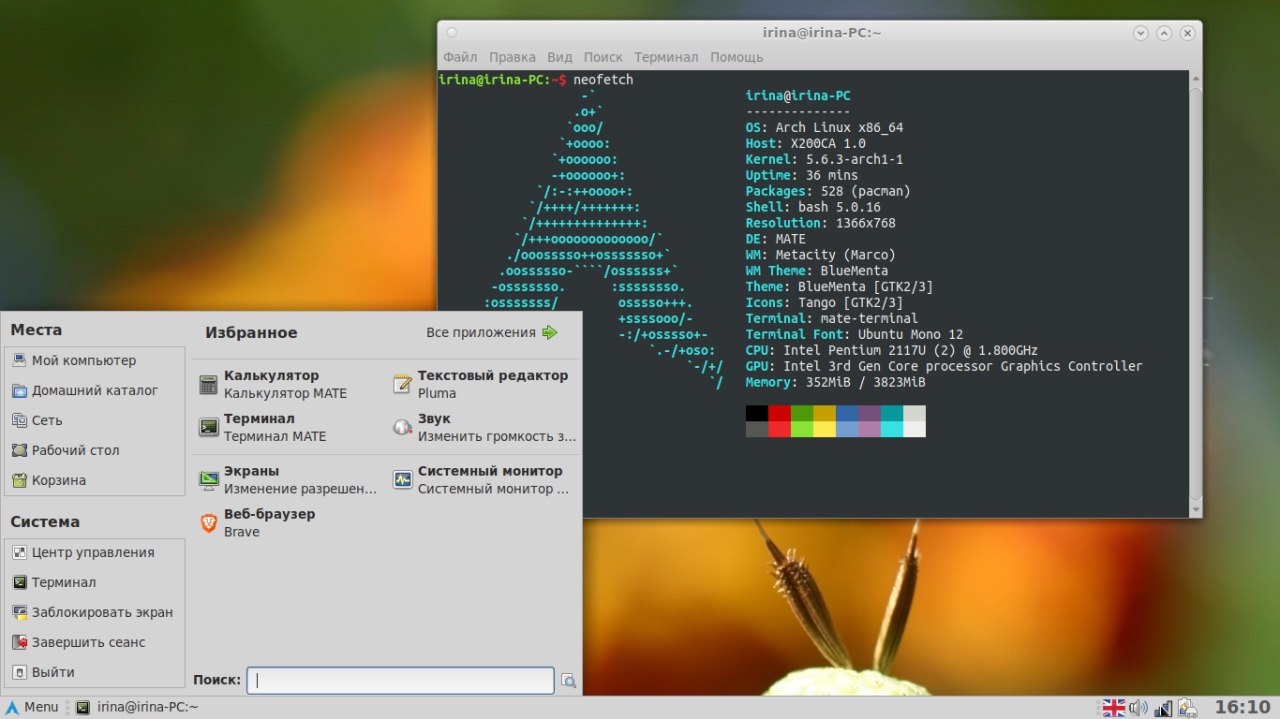Image resolution: width=1280 pixels, height=719 pixels.
Task: Click the terminal vertical scrollbar
Action: pyautogui.click(x=1195, y=294)
